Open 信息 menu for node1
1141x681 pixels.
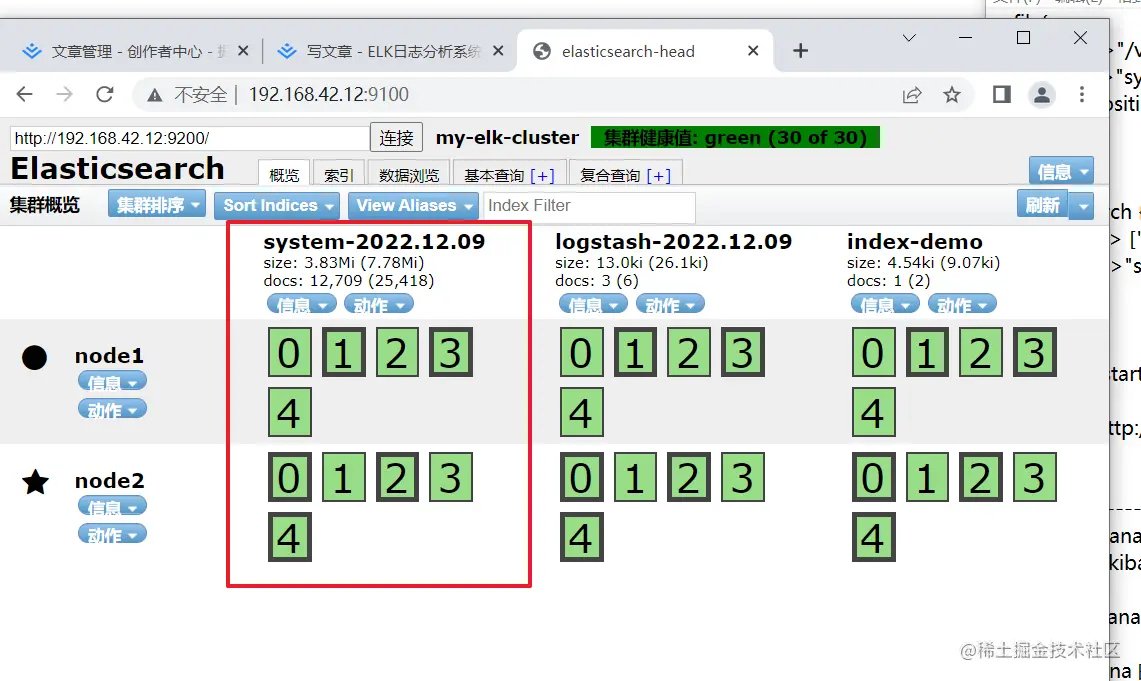click(x=112, y=381)
